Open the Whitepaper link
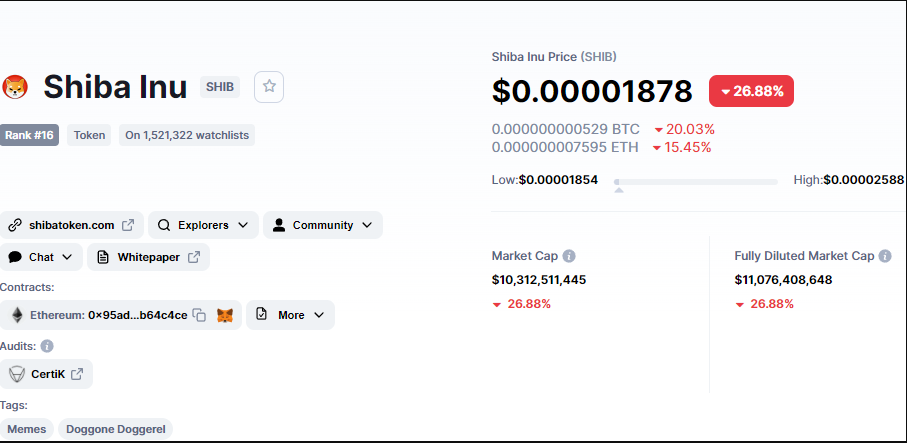Image resolution: width=907 pixels, height=443 pixels. click(149, 257)
